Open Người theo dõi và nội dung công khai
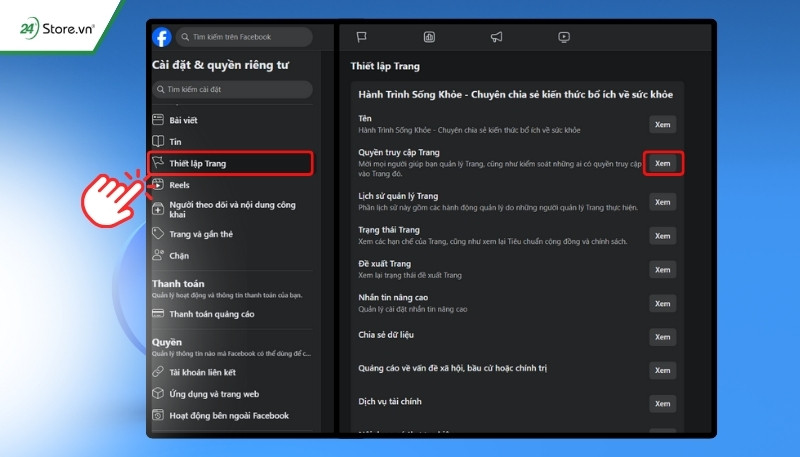800x457 pixels. click(x=232, y=209)
